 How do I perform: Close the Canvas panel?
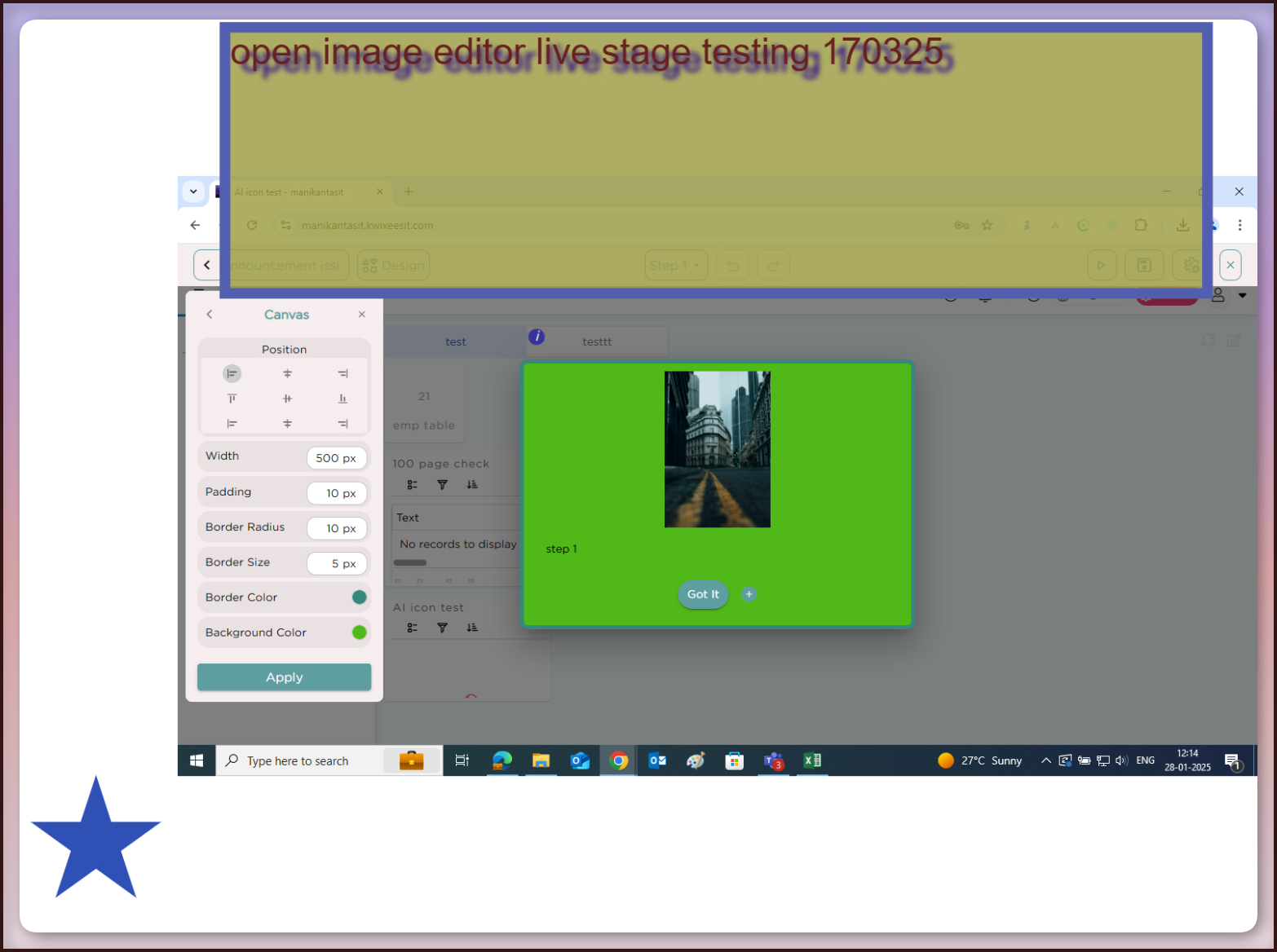(362, 315)
